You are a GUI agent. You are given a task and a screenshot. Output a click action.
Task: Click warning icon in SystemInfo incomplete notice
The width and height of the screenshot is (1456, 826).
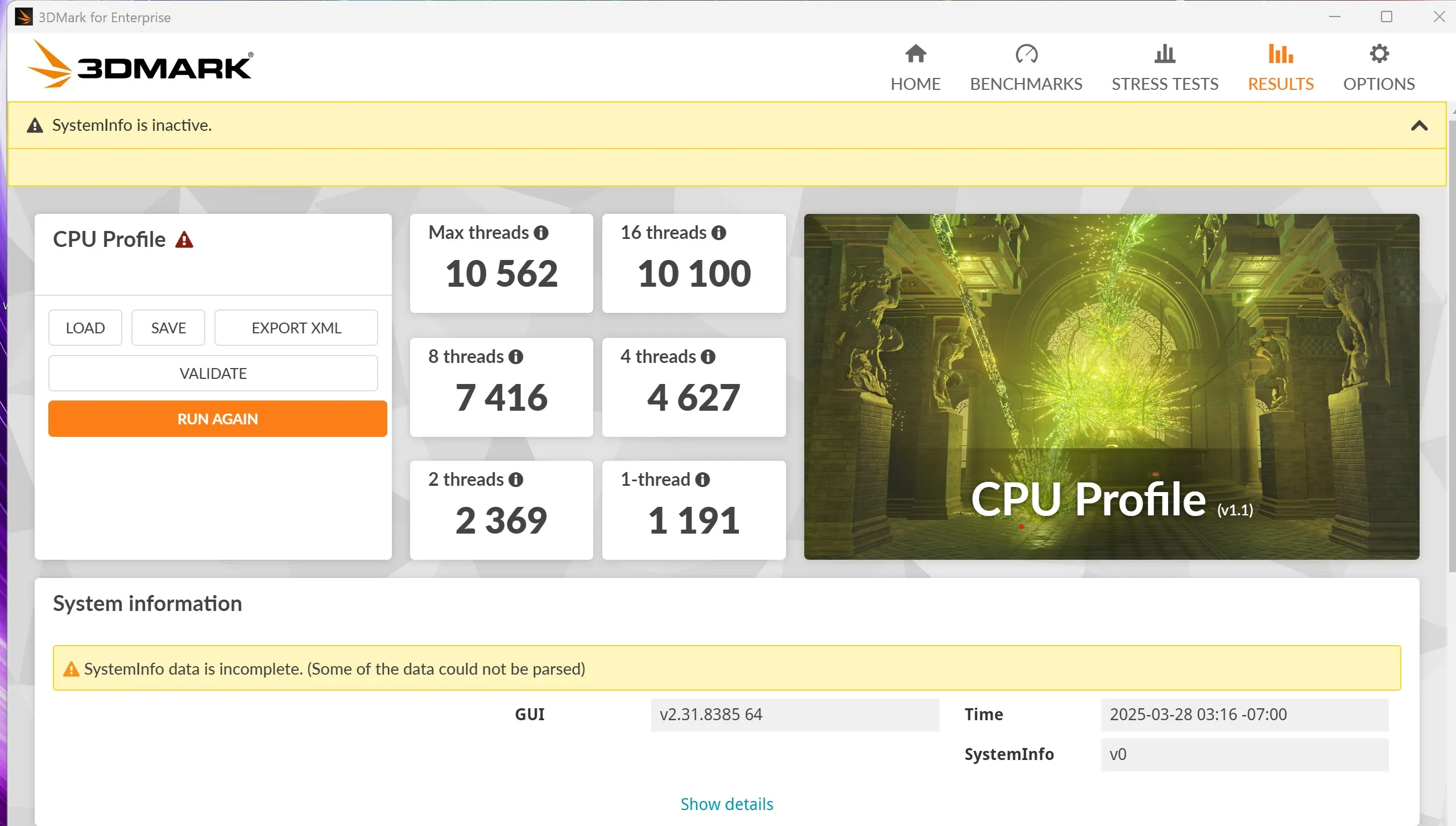pos(71,669)
